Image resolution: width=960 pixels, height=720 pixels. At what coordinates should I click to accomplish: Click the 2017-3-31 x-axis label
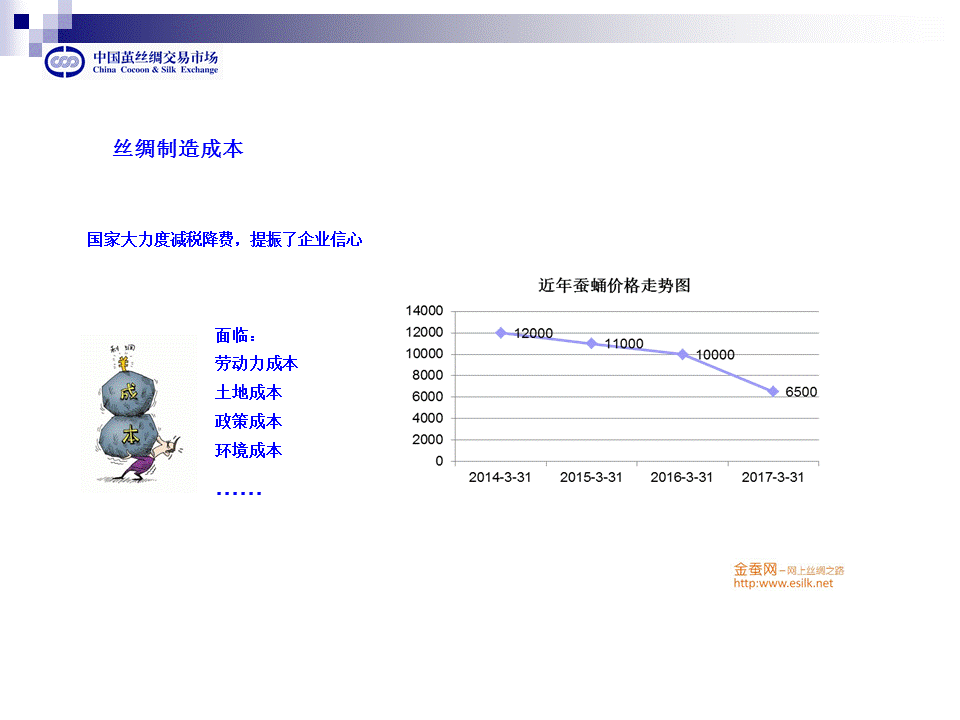pyautogui.click(x=772, y=477)
